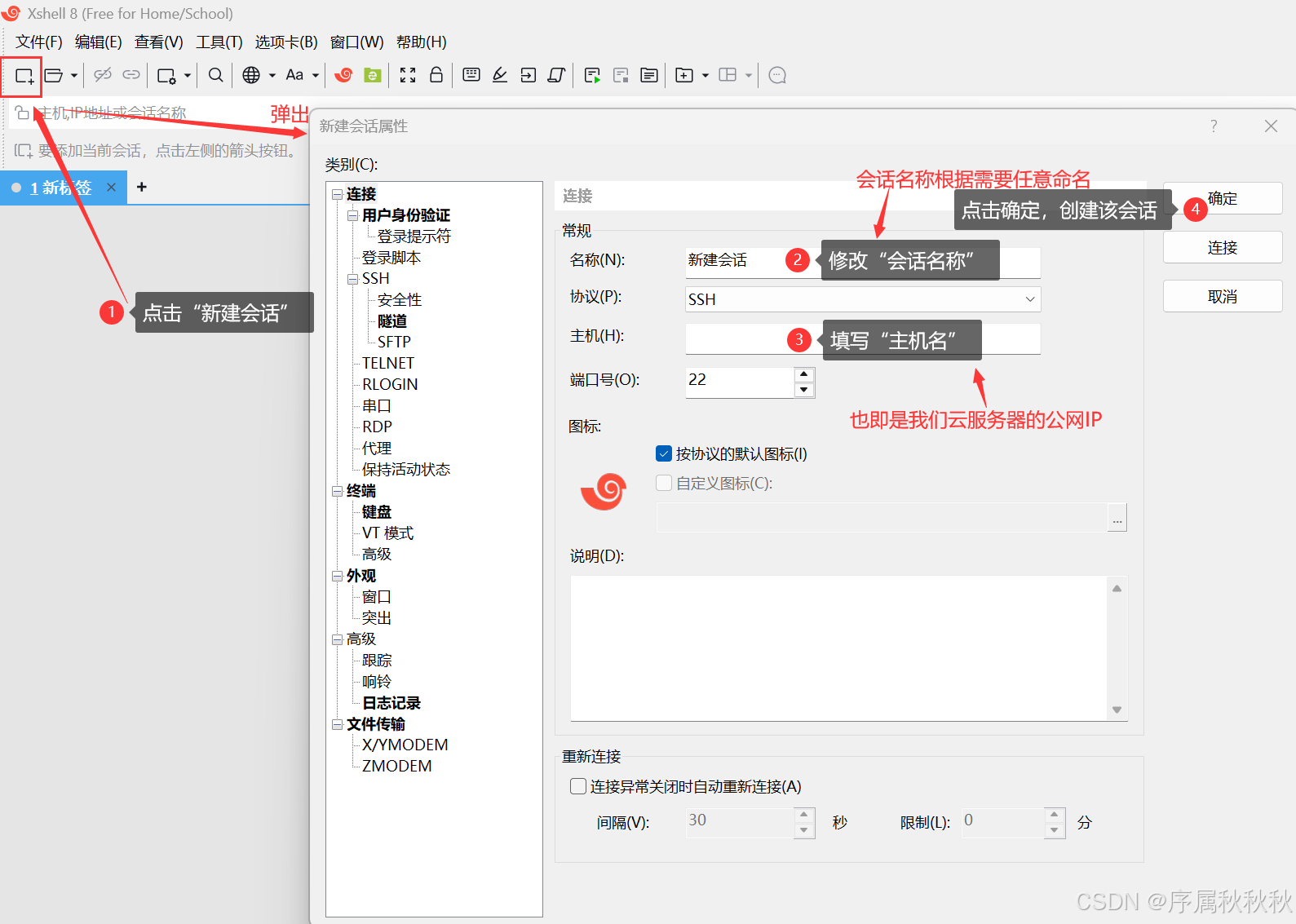Open dropdown arrow beside Properties icon

click(x=188, y=75)
